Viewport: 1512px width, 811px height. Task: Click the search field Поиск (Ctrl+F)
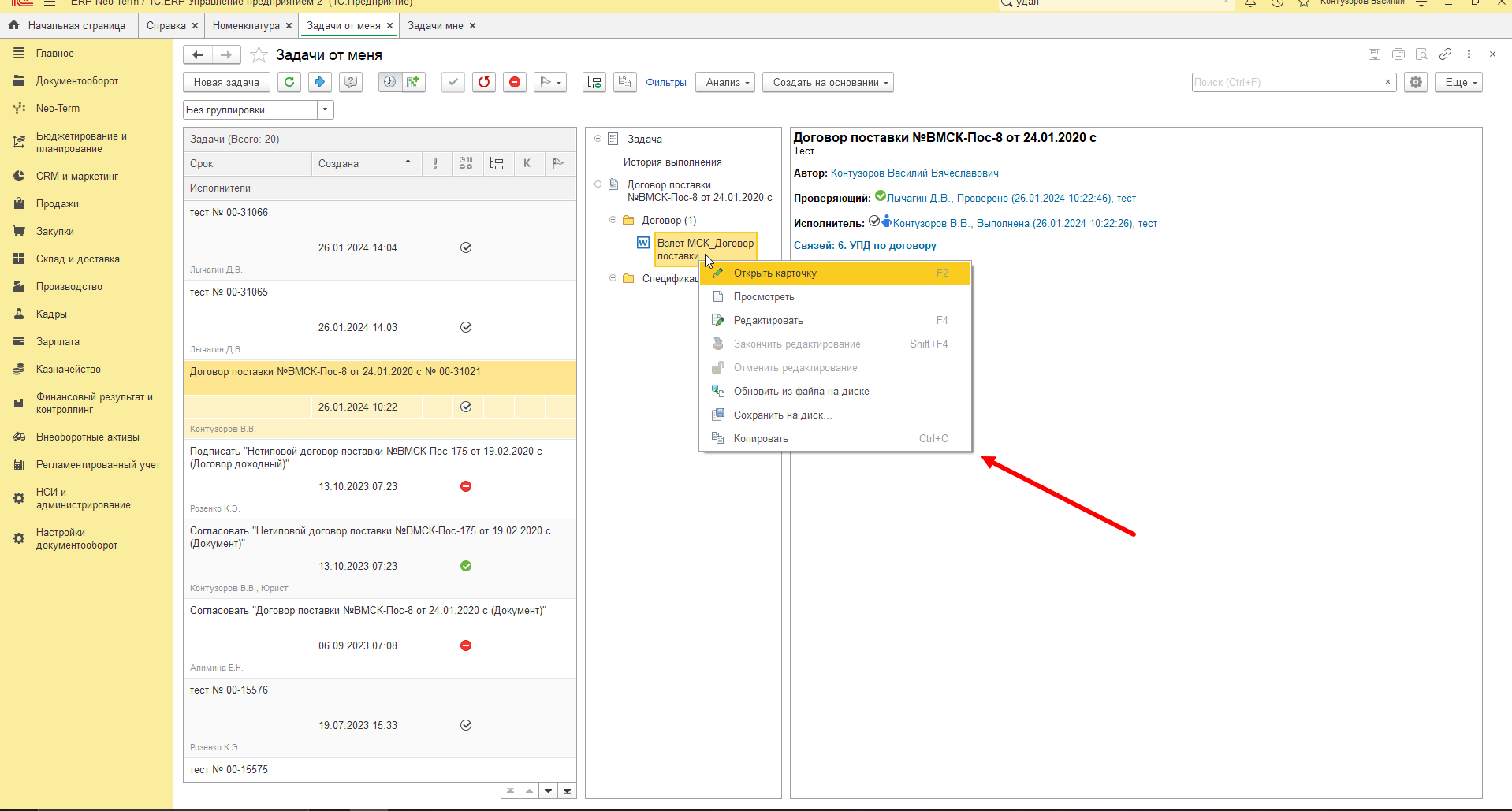tap(1285, 82)
